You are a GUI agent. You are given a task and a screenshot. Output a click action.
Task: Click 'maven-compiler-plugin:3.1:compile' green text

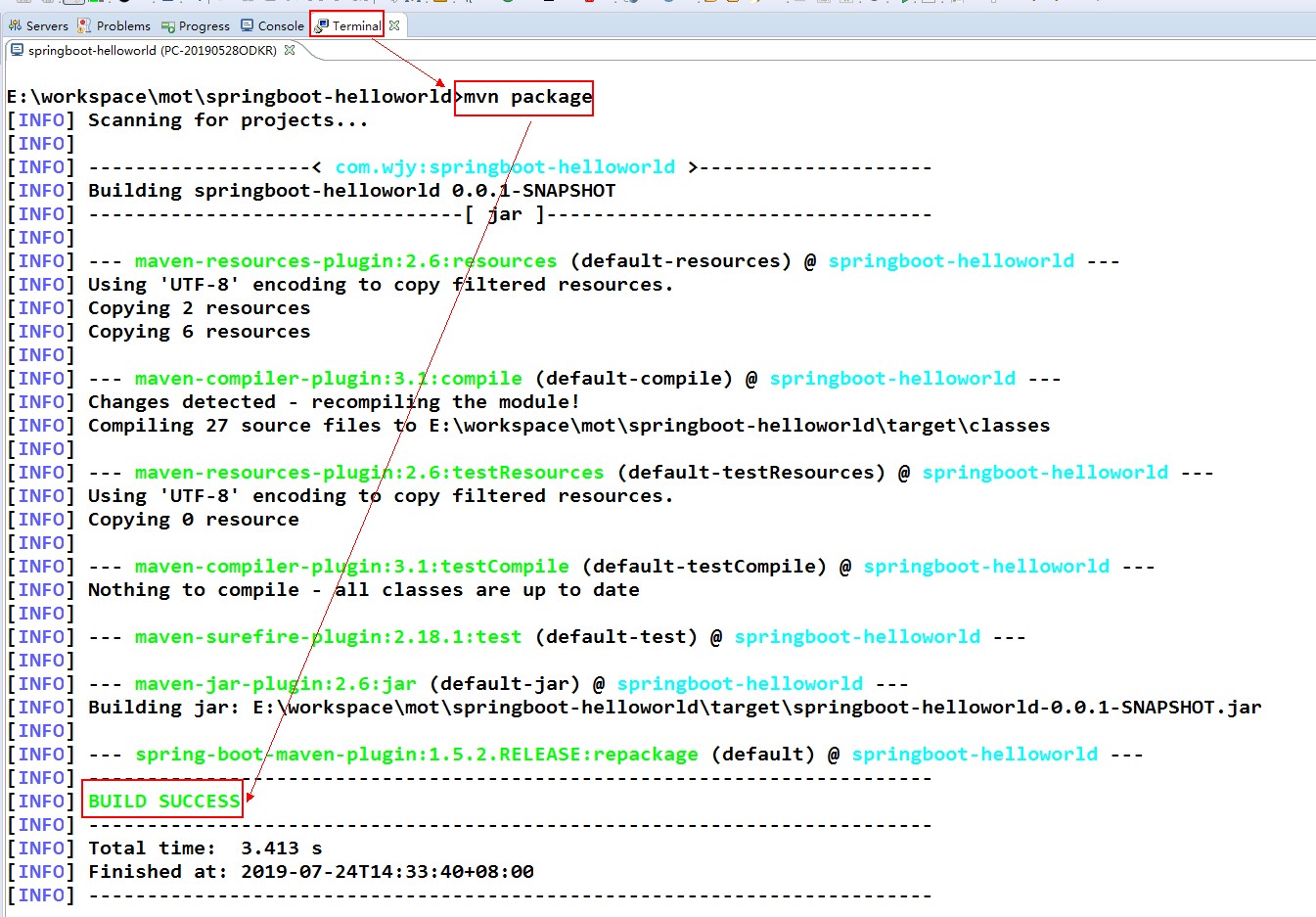coord(329,379)
